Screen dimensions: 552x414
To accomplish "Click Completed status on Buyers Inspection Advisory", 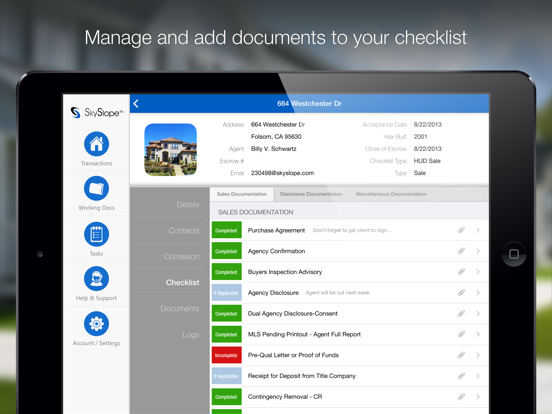I will point(227,272).
